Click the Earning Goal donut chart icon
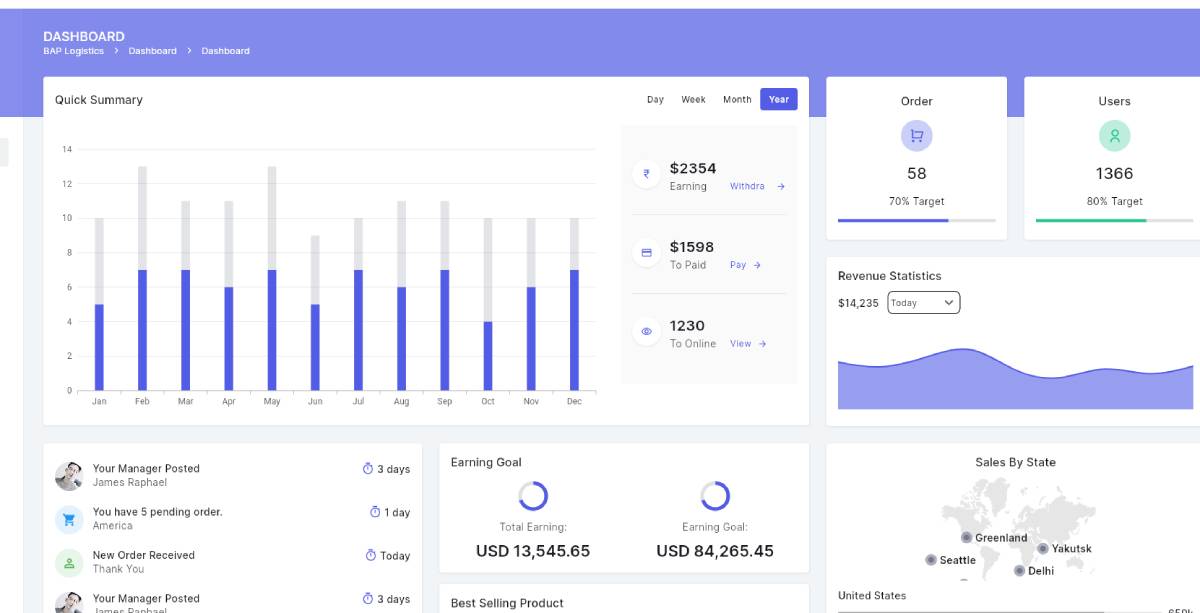Screen dimensions: 1200x613 (x=715, y=496)
